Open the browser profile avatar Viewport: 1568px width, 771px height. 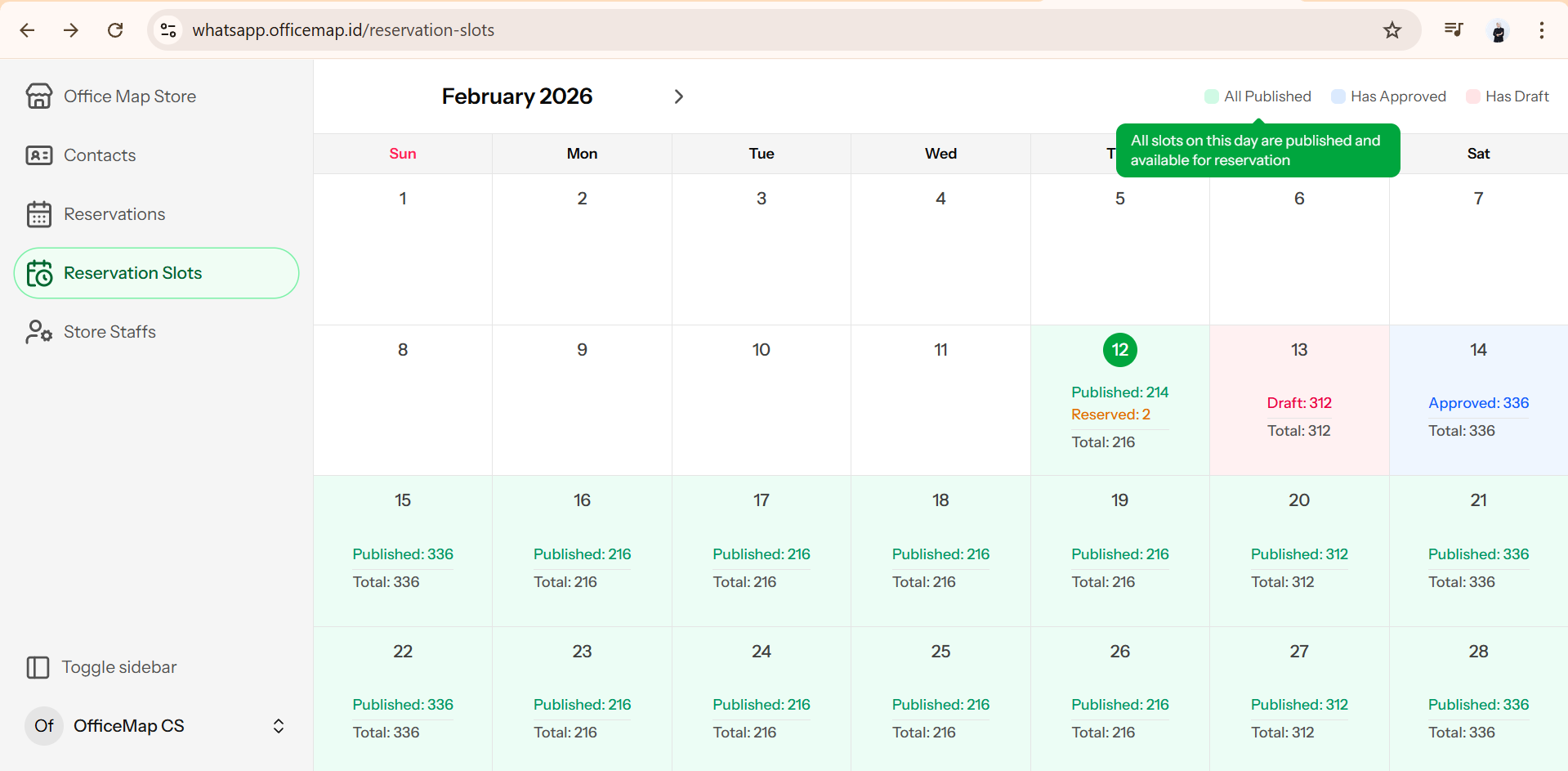(1498, 30)
